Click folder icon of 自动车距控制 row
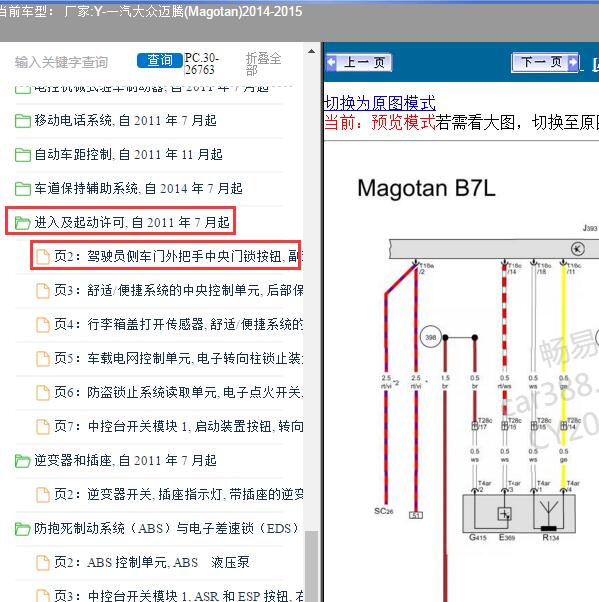The width and height of the screenshot is (599, 602). tap(23, 155)
